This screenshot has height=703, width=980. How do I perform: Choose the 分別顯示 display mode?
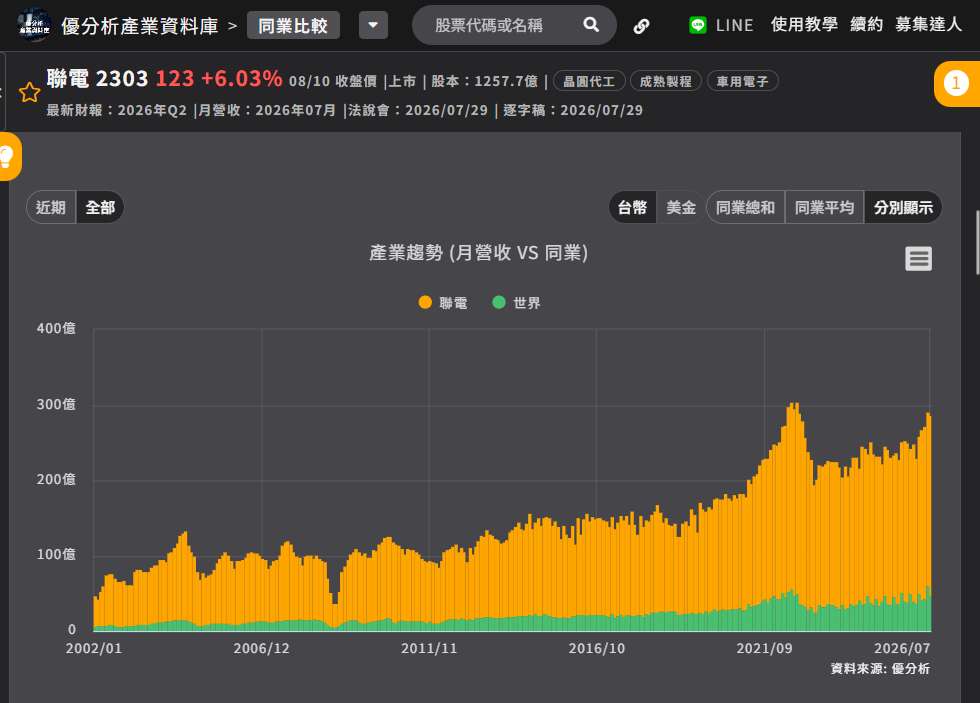click(903, 207)
